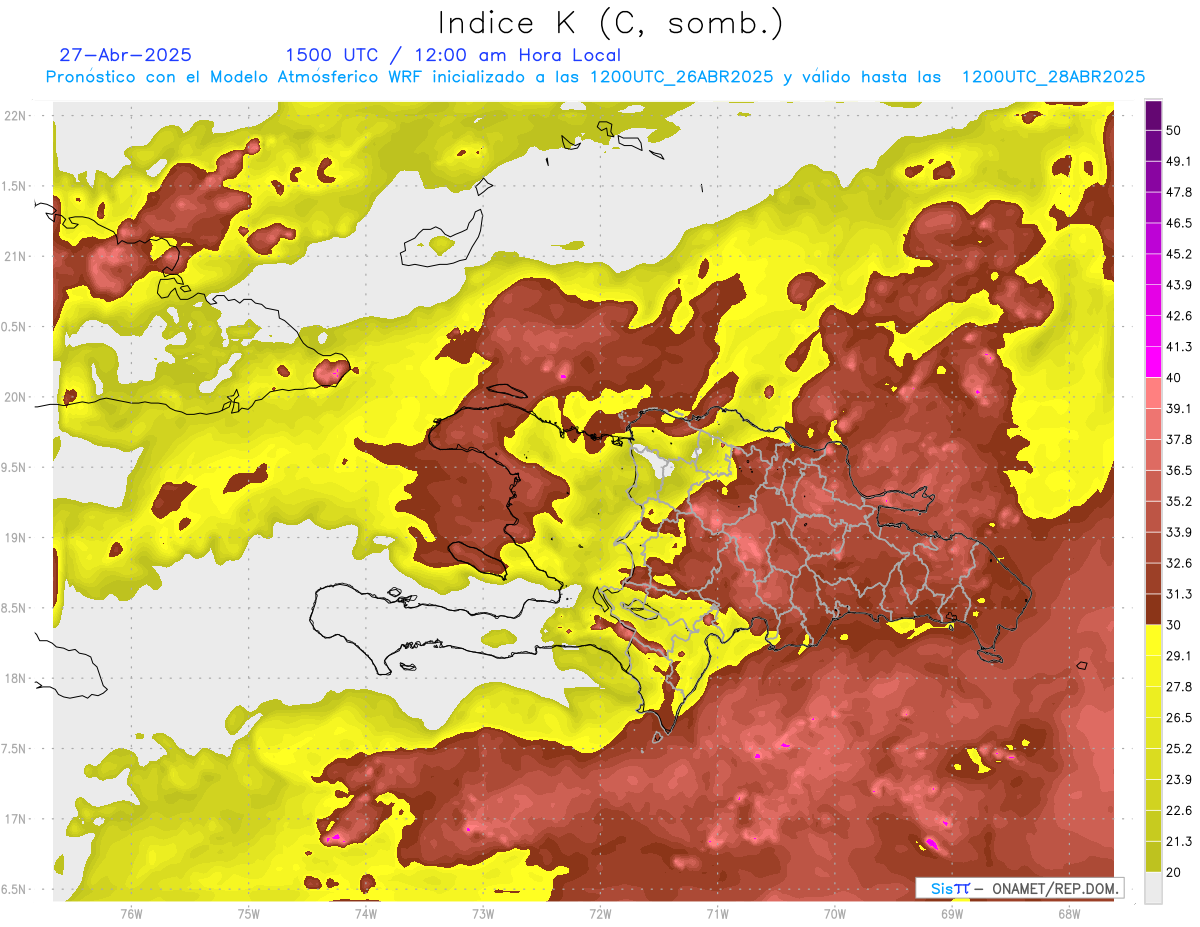Click the '6.5N' latitude label
This screenshot has height=927, width=1200.
(x=15, y=889)
